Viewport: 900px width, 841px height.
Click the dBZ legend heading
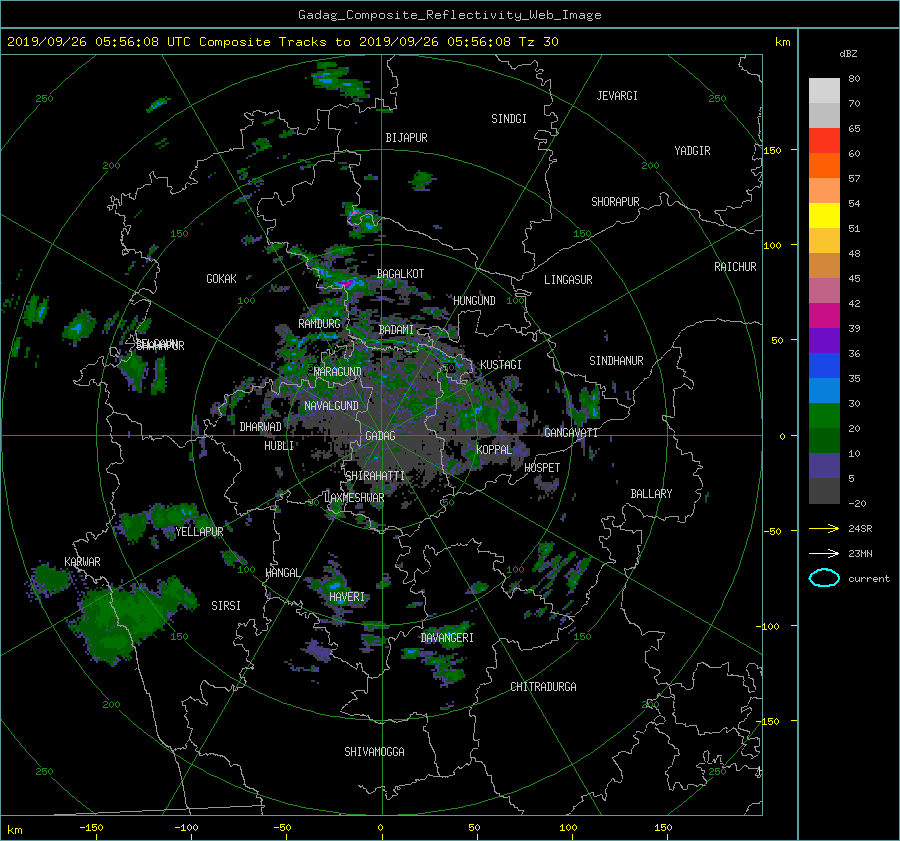click(848, 53)
